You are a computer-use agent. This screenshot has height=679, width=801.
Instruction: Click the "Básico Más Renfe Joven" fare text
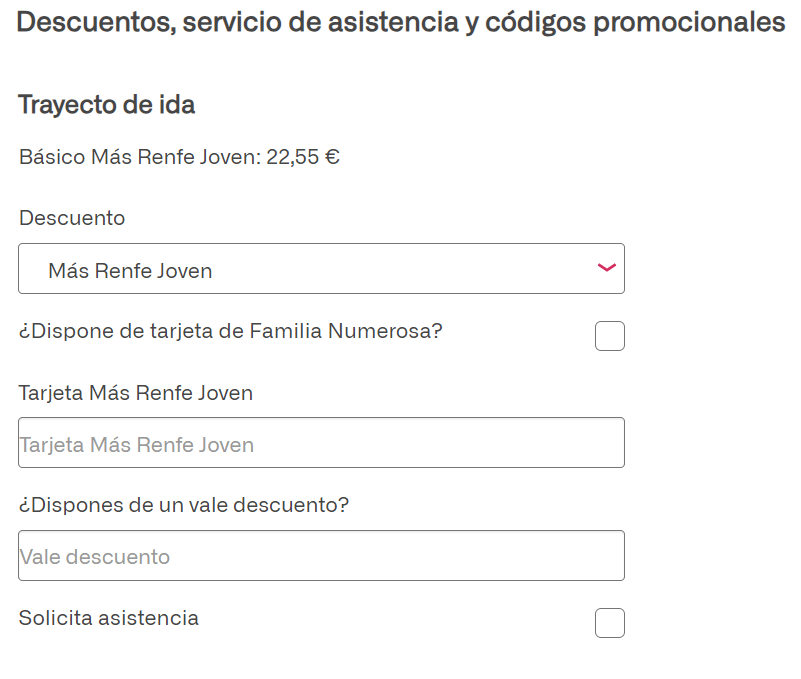point(140,157)
